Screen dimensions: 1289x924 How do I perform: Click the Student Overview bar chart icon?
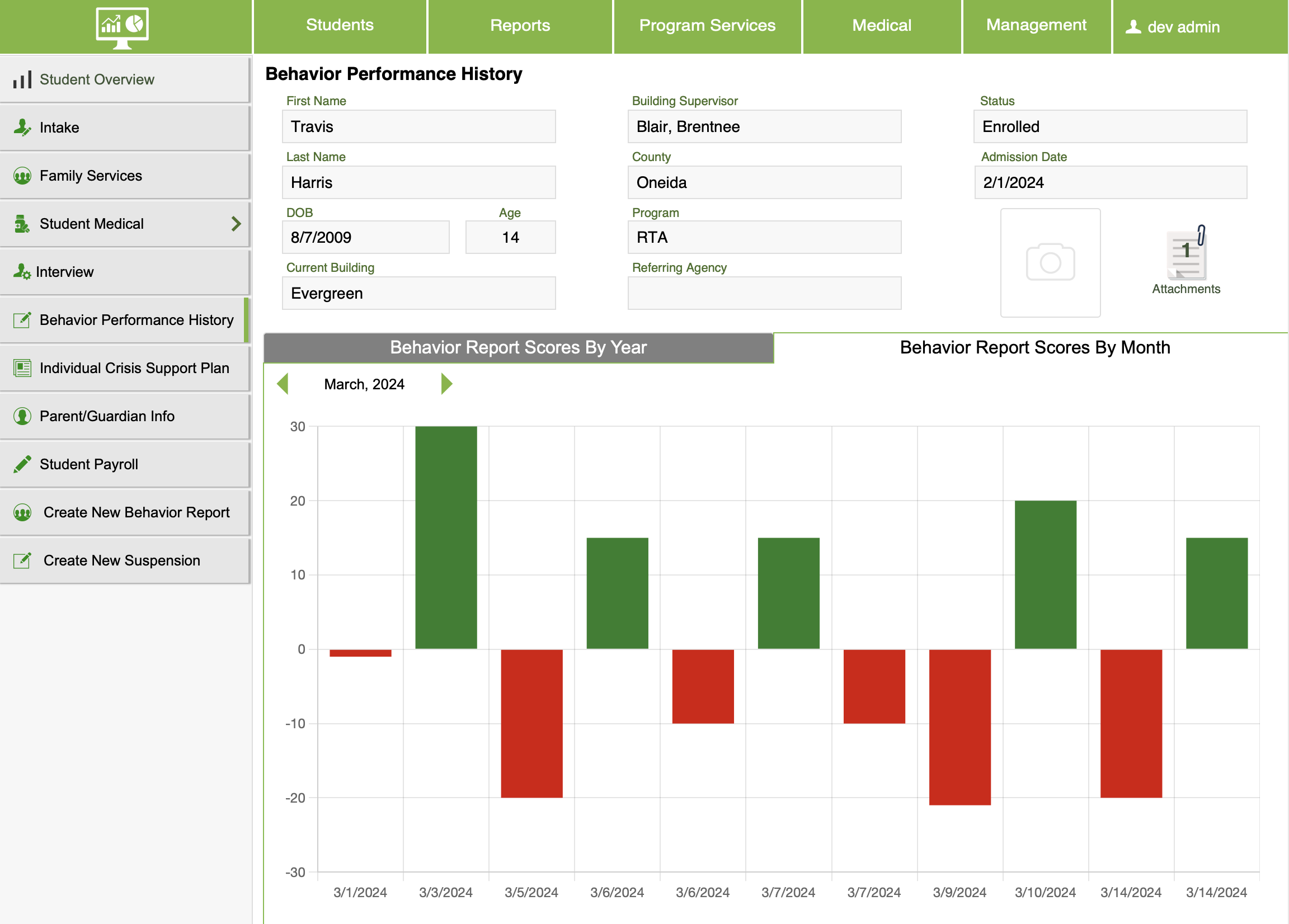pos(22,79)
